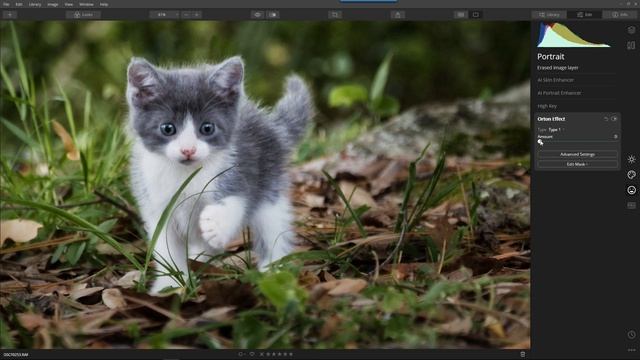Click the zoom out minus button

186,15
